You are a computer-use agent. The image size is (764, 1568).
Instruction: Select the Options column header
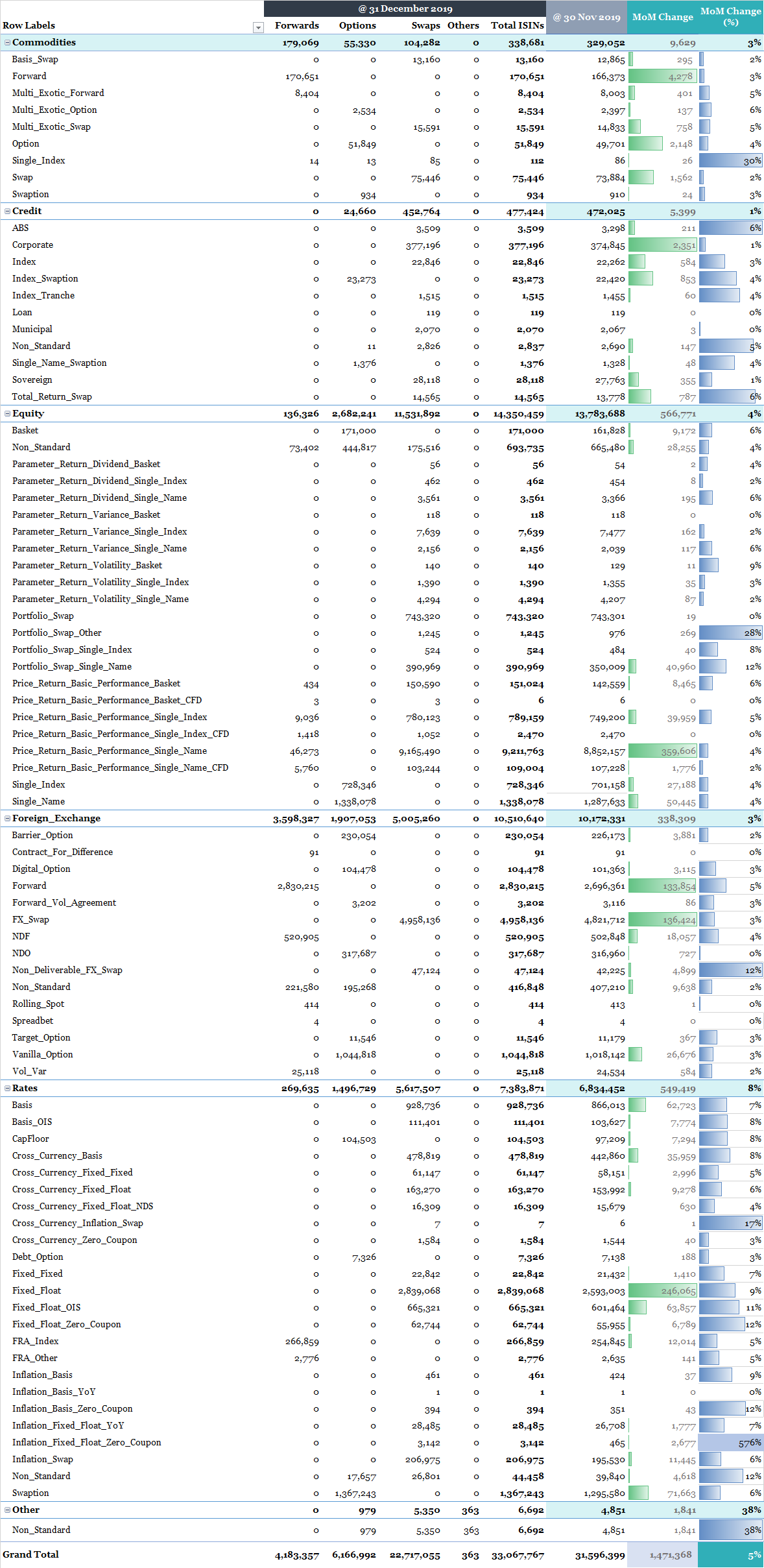[357, 25]
